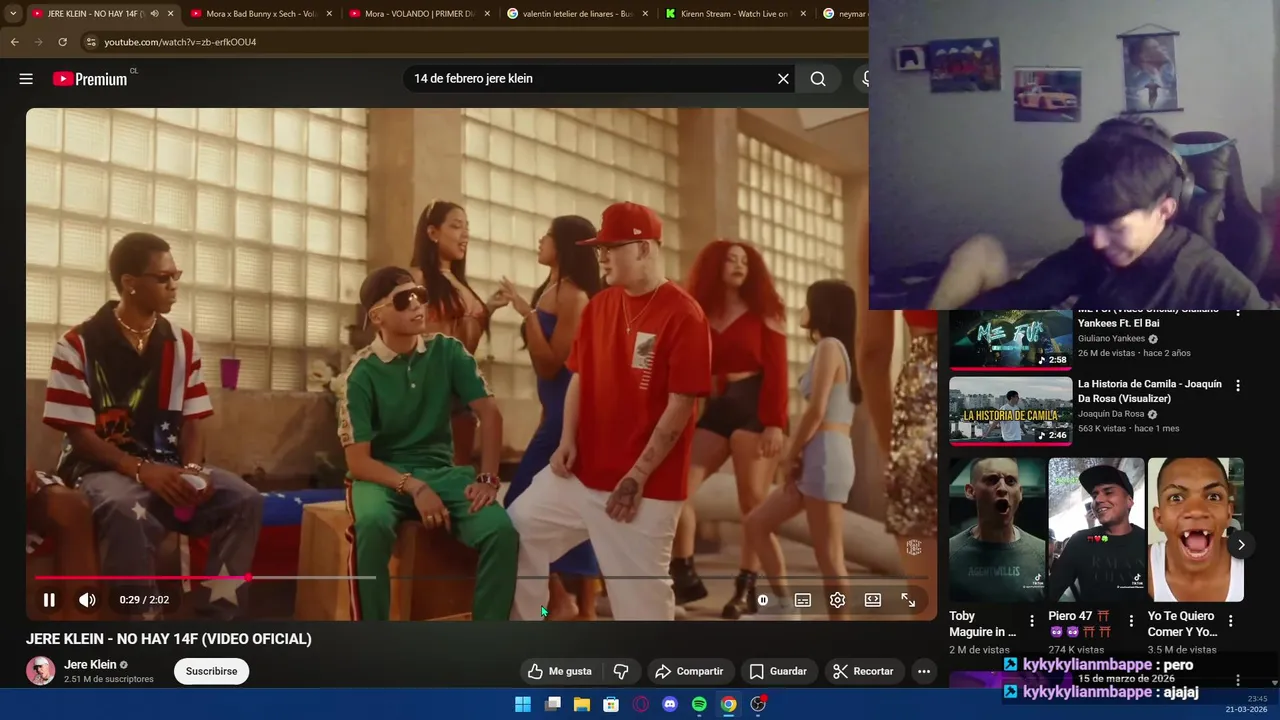Viewport: 1280px width, 720px height.
Task: View site information icon in address bar
Action: click(x=90, y=42)
